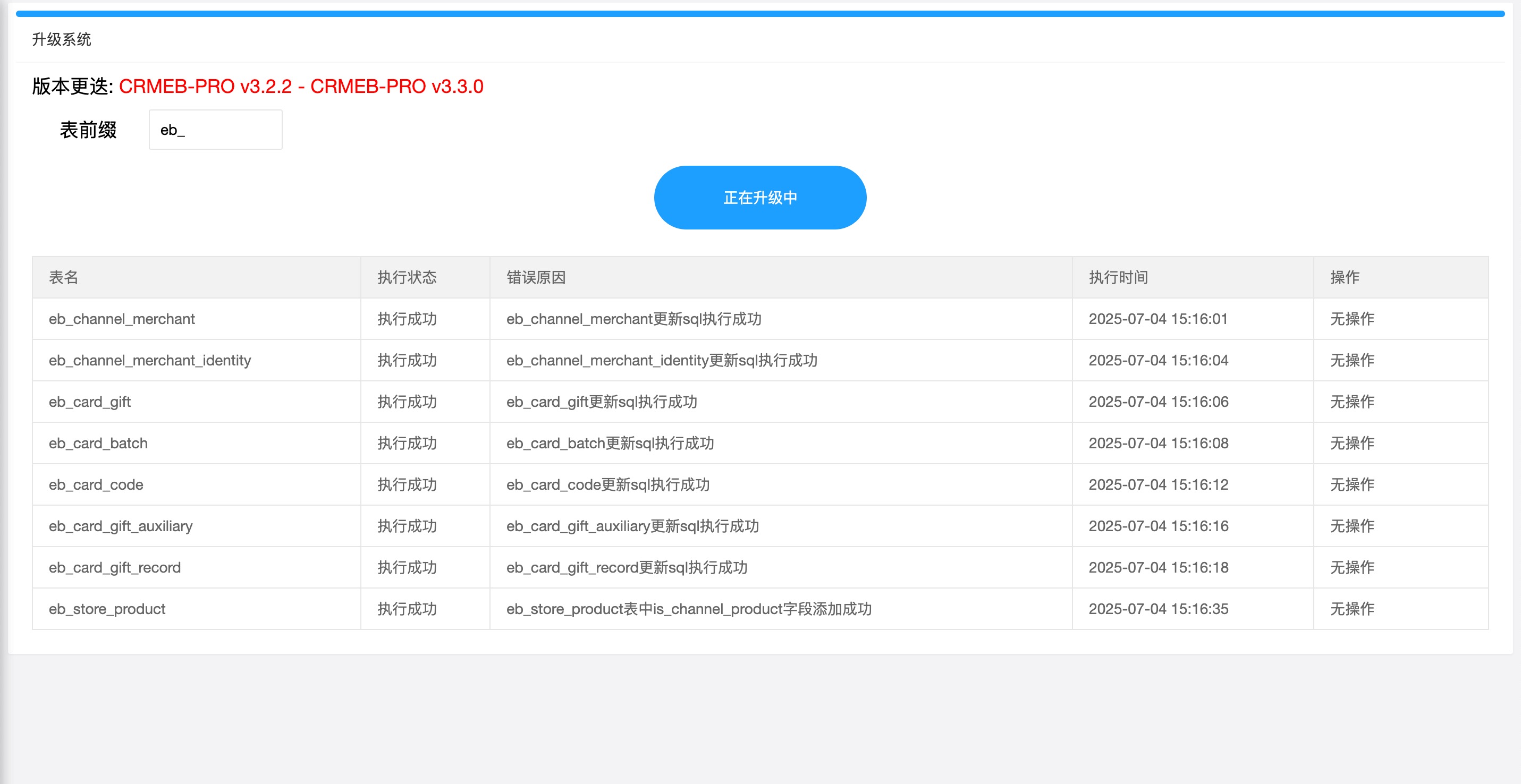This screenshot has height=784, width=1521.
Task: Focus the 表前缀 input field with eb_
Action: click(x=216, y=130)
